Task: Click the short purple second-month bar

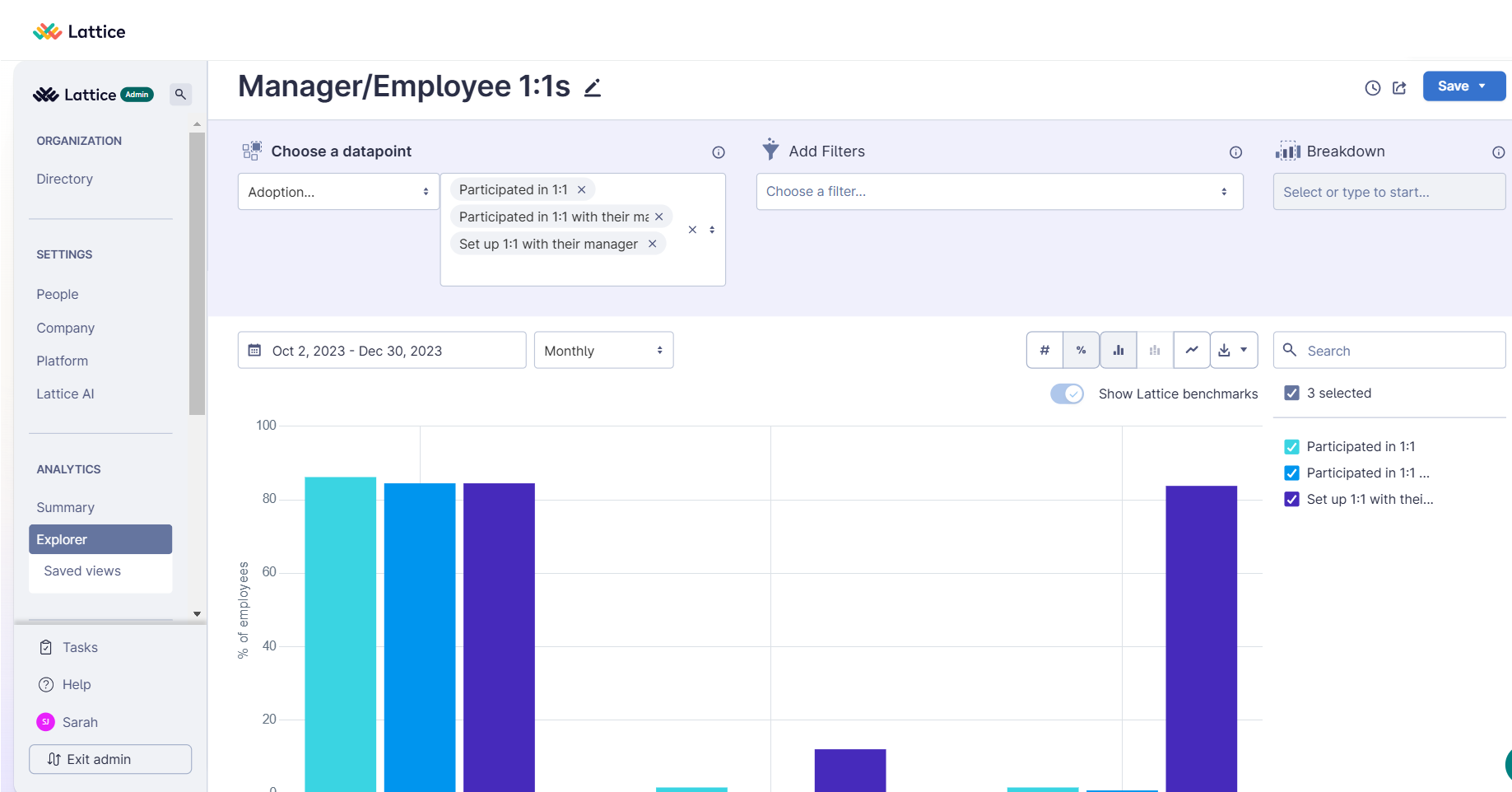Action: point(850,771)
